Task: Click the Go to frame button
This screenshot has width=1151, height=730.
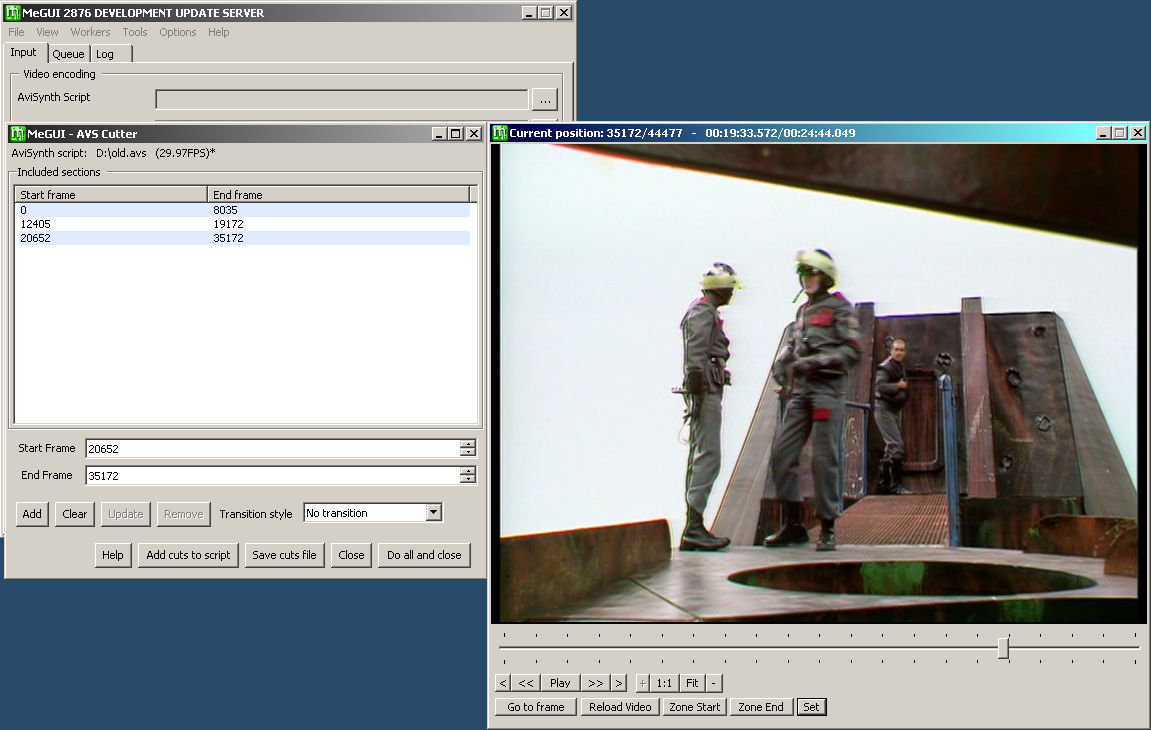Action: pyautogui.click(x=536, y=707)
